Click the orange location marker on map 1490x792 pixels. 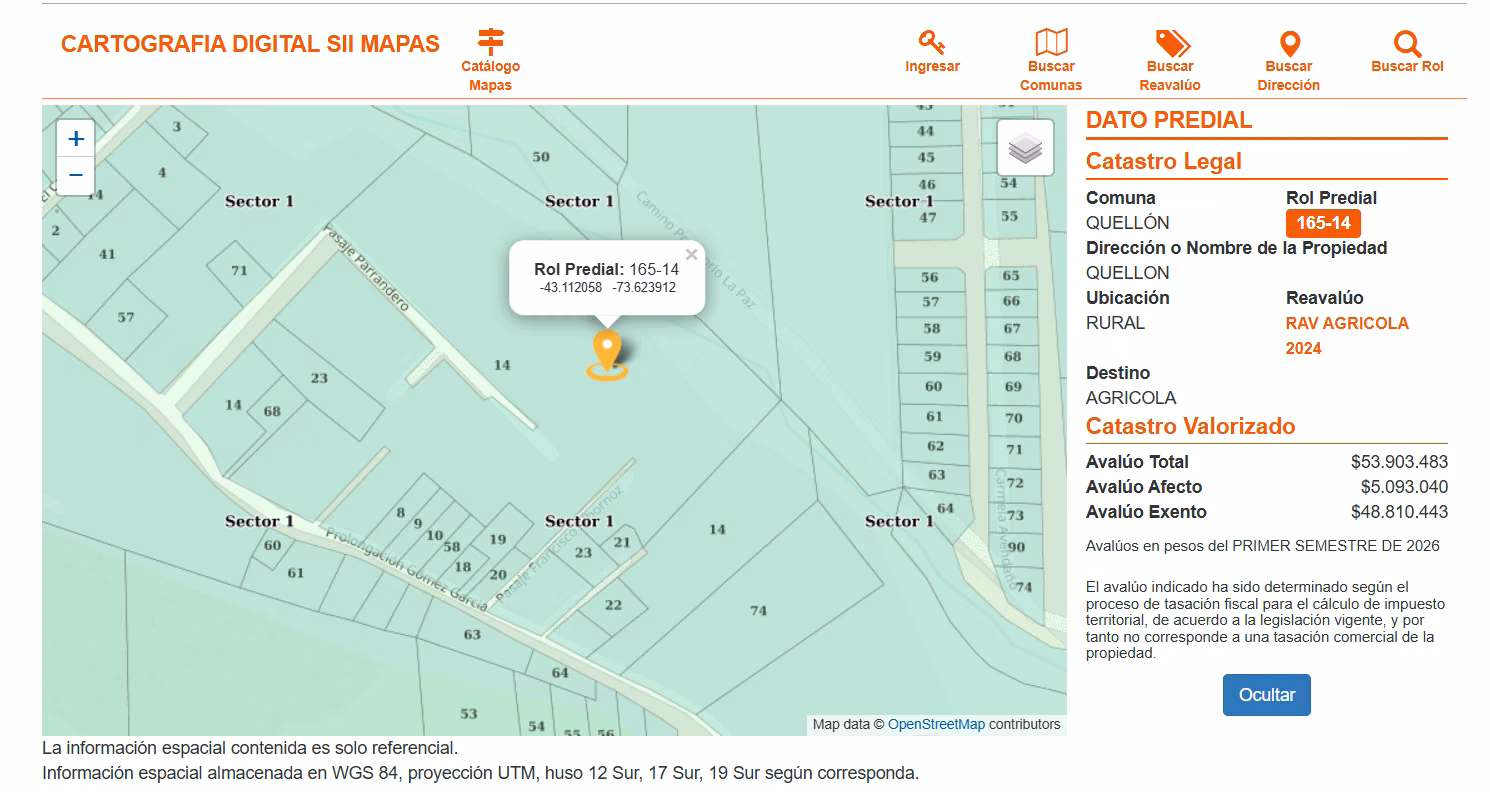pos(607,355)
